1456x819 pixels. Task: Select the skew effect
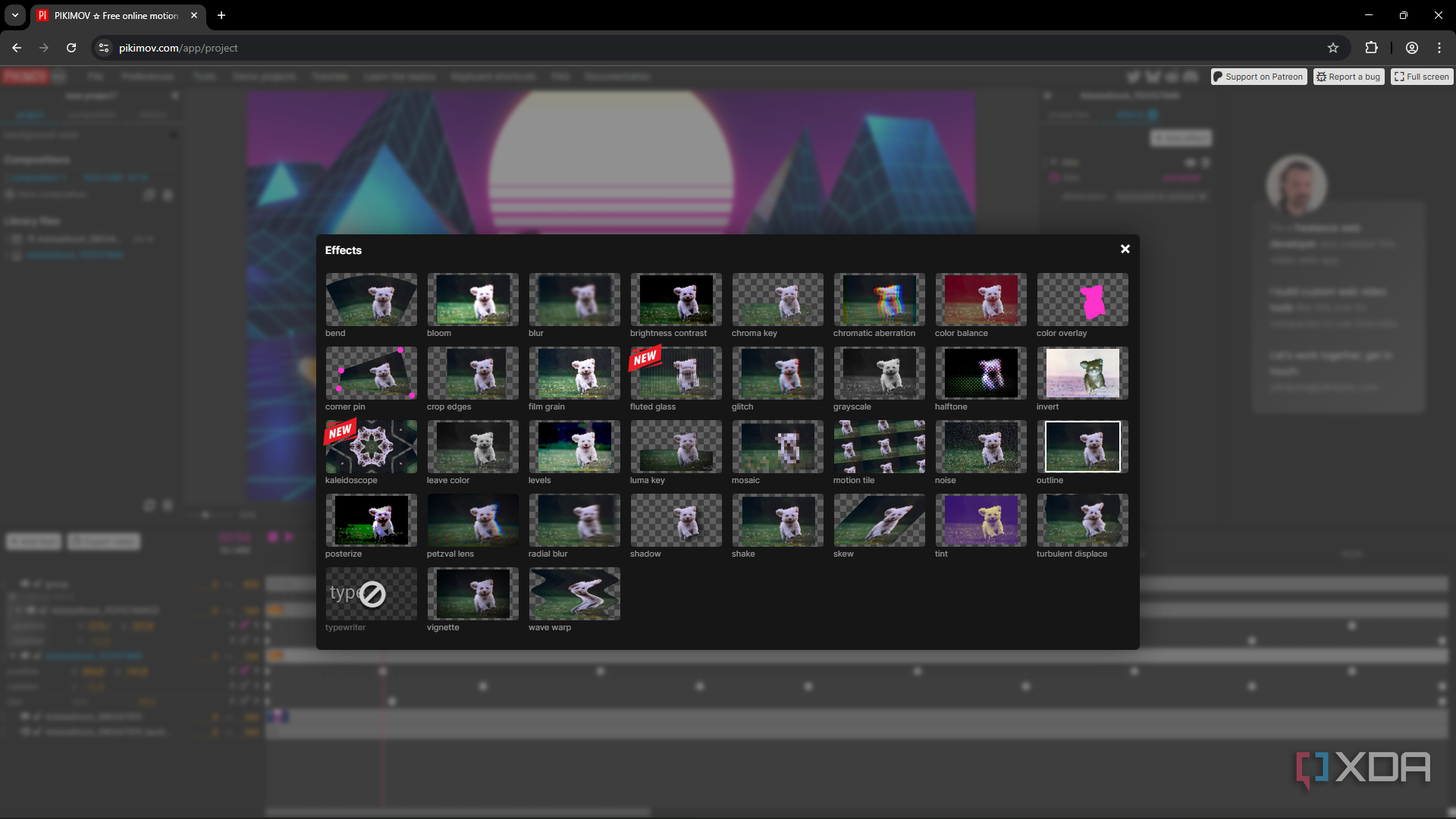879,520
